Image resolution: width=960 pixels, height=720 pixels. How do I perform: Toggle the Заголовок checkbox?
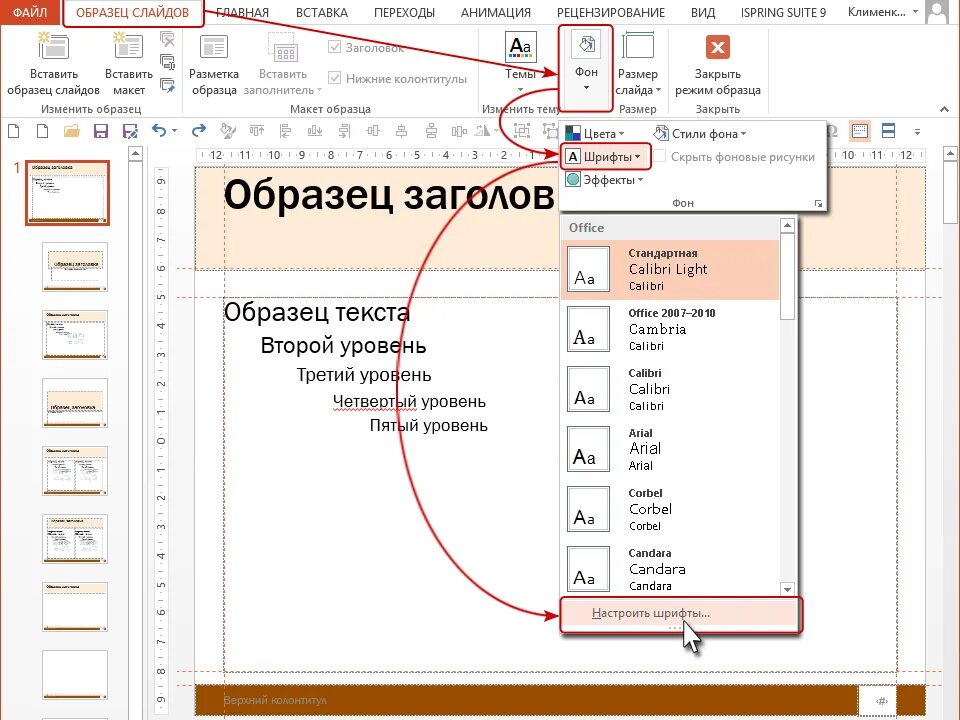(x=334, y=47)
